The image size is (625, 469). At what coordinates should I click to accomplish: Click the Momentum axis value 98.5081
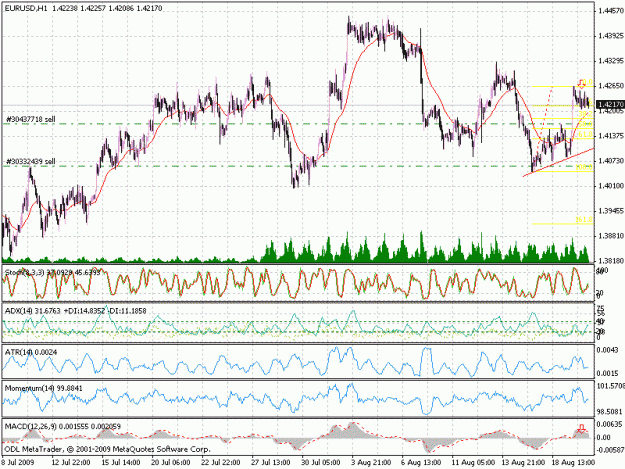pos(610,411)
